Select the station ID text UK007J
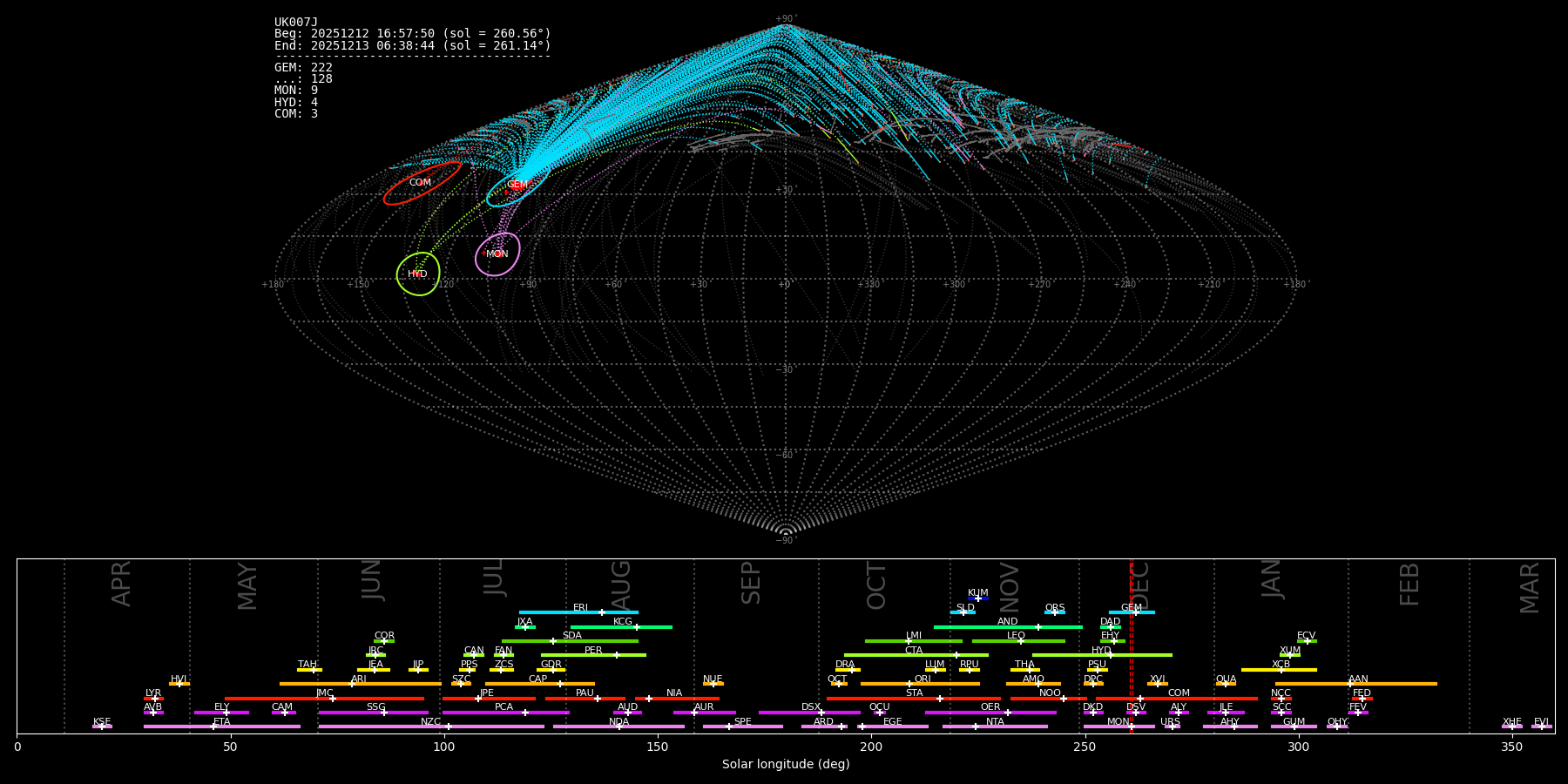Viewport: 1568px width, 784px height. 296,23
